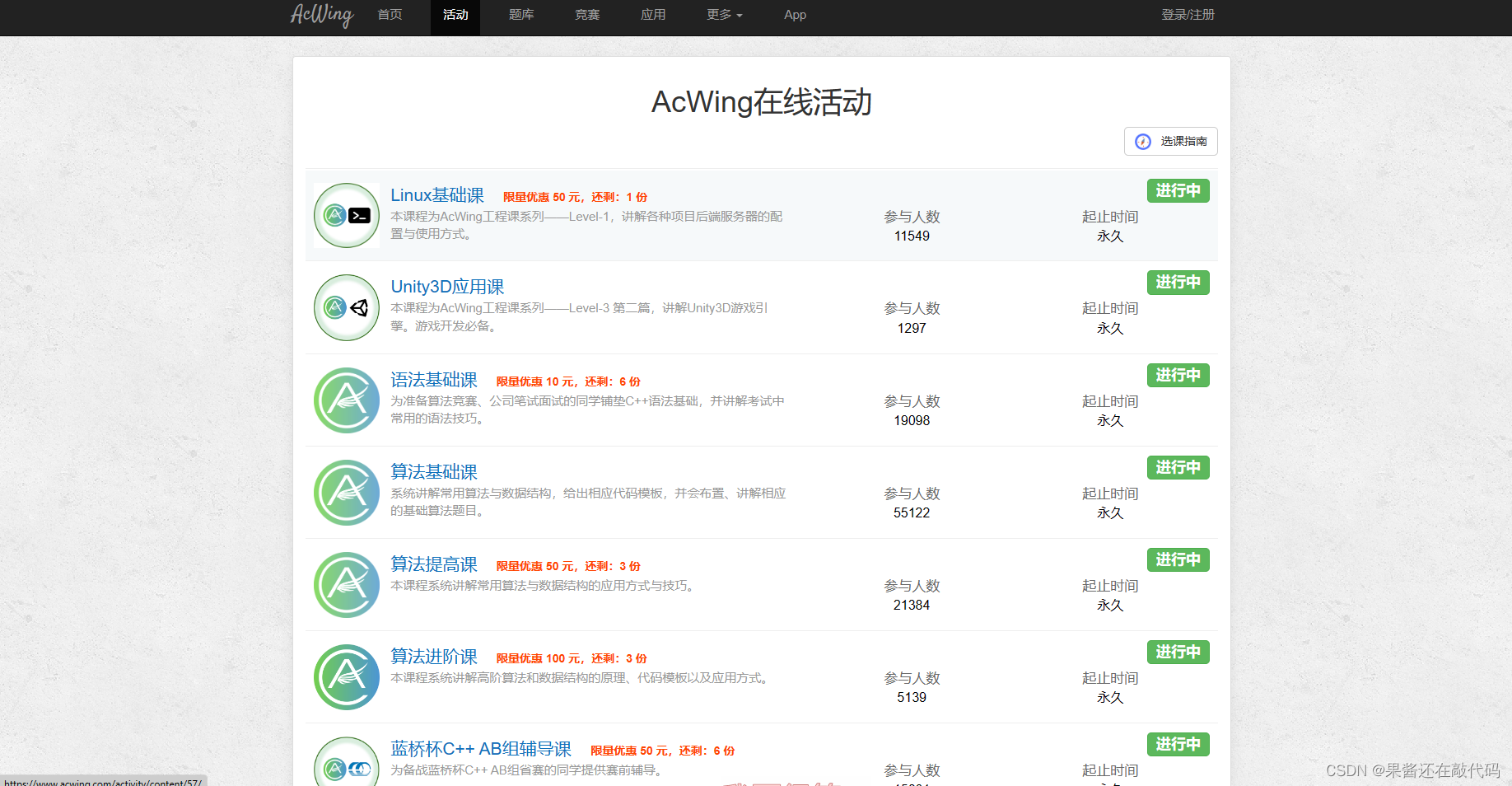Click 算法进阶课 description about 高阶算法
This screenshot has width=1512, height=786.
[x=581, y=678]
